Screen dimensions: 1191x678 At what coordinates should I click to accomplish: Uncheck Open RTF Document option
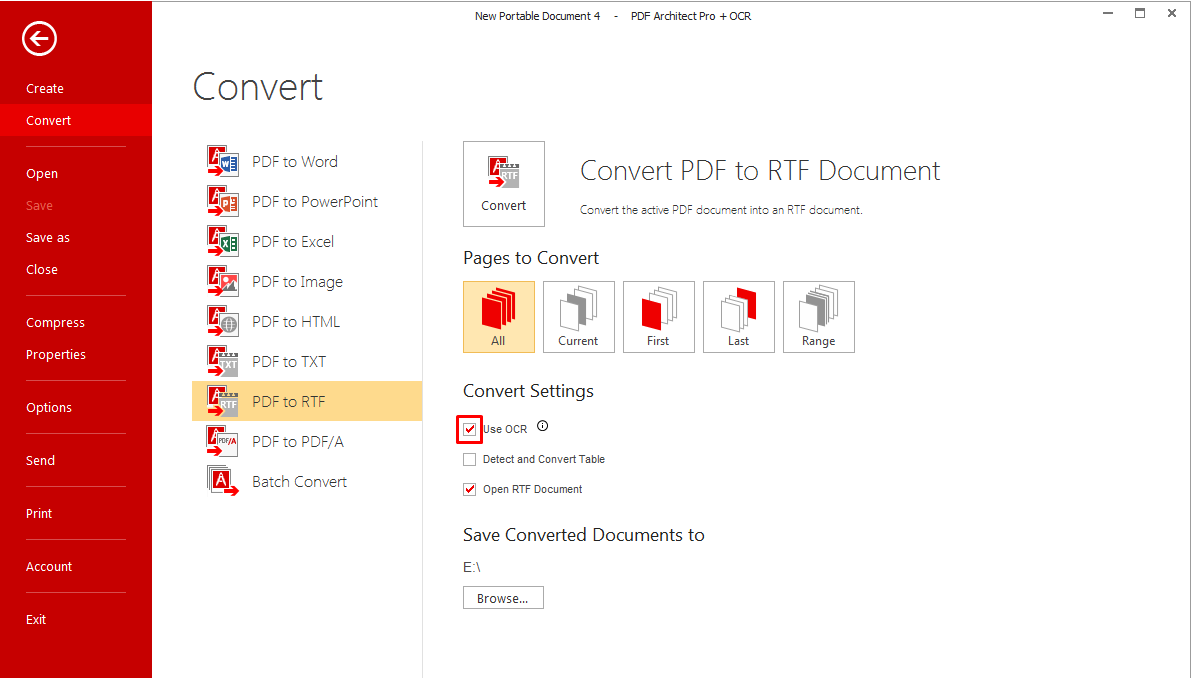pyautogui.click(x=469, y=489)
